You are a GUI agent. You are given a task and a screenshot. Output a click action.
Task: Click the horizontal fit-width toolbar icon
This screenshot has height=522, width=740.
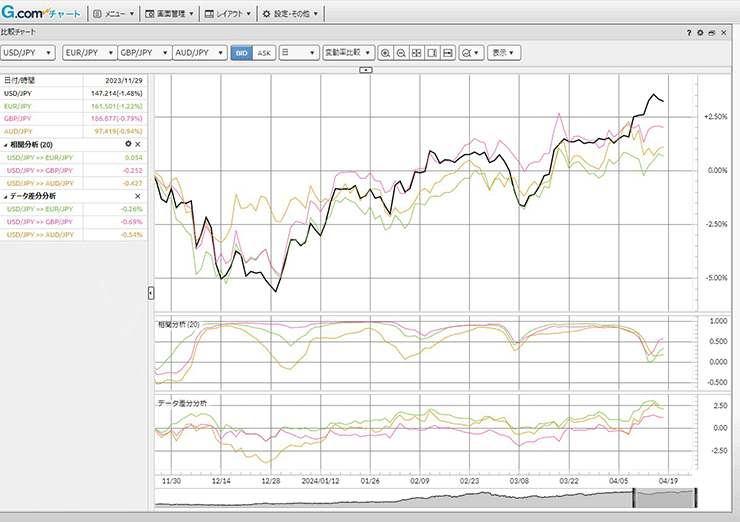[448, 52]
